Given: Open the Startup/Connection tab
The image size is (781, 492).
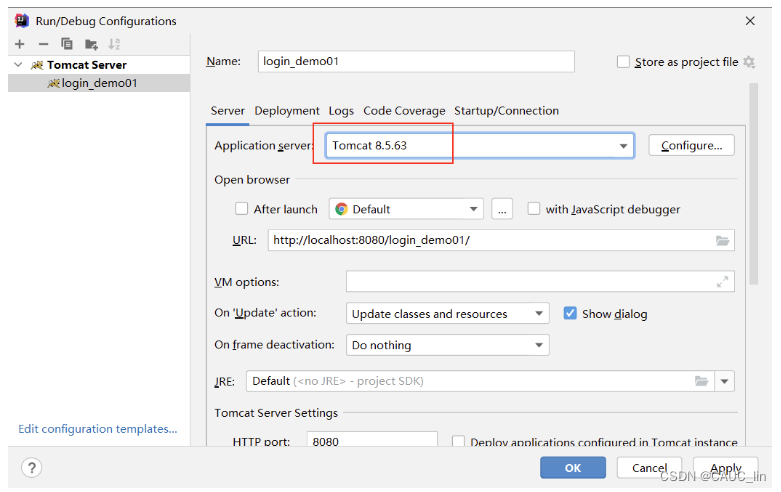Looking at the screenshot, I should (x=506, y=111).
